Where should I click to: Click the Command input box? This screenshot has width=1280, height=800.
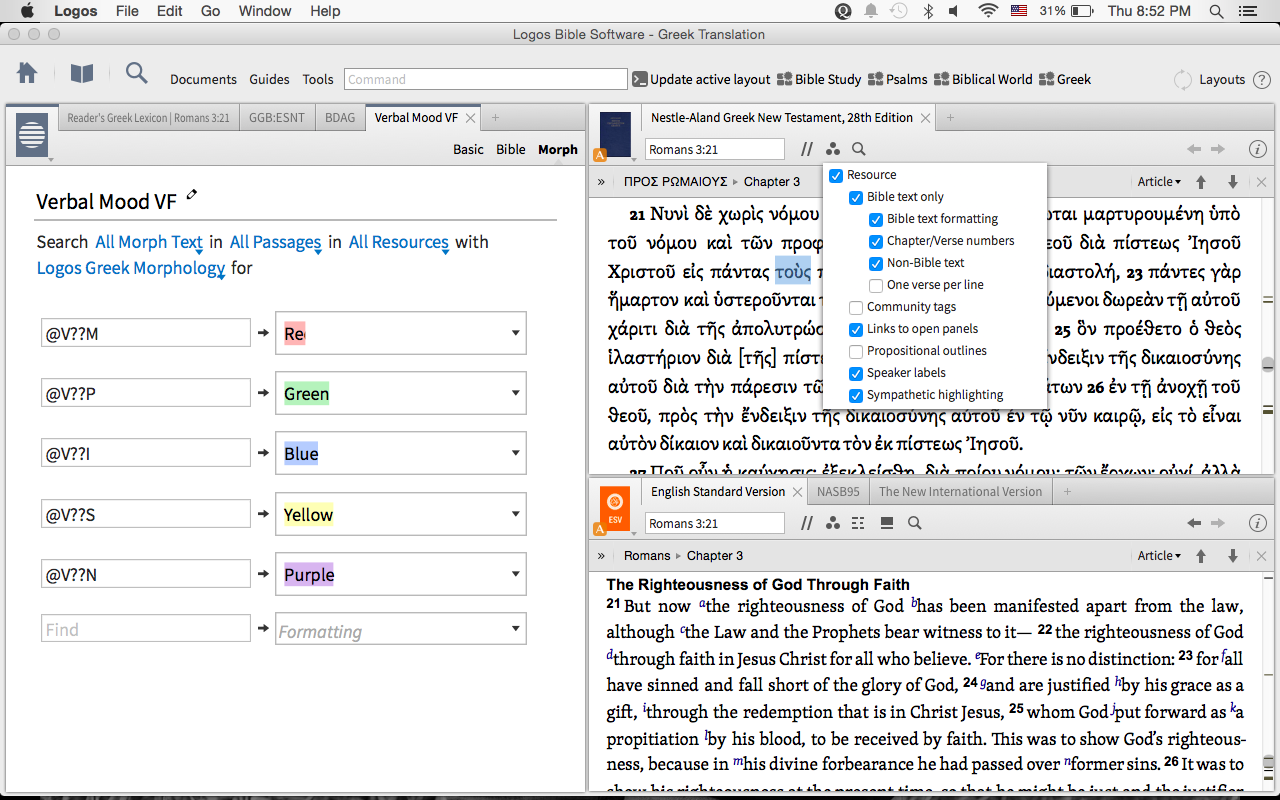pyautogui.click(x=485, y=79)
